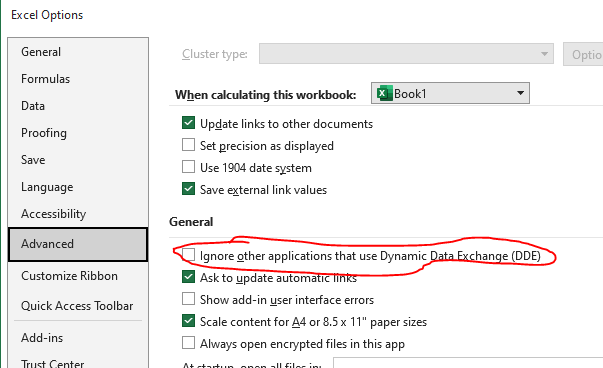Click the At startup open all files field
This screenshot has height=368, width=603.
pyautogui.click(x=468, y=363)
